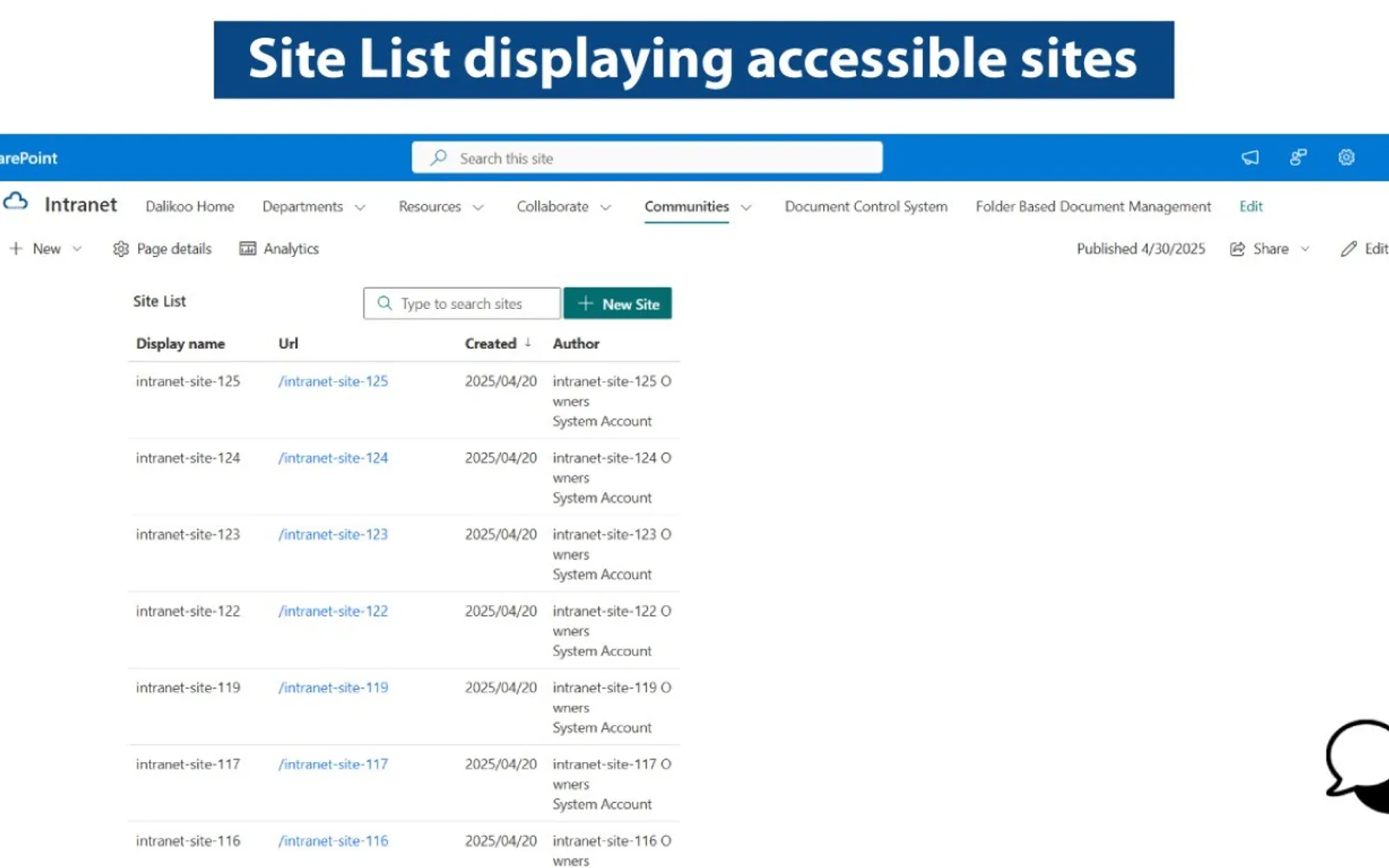Click the Url column header
This screenshot has width=1389, height=868.
288,344
